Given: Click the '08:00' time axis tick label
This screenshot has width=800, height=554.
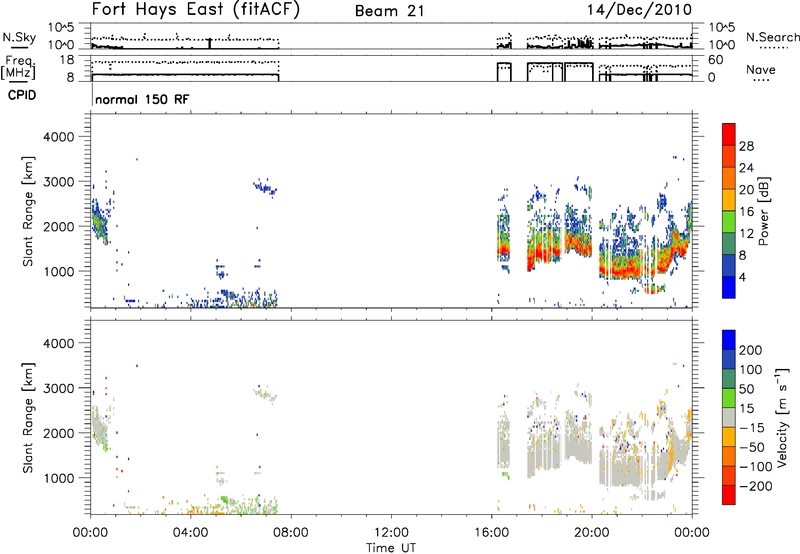Looking at the screenshot, I should tap(291, 533).
